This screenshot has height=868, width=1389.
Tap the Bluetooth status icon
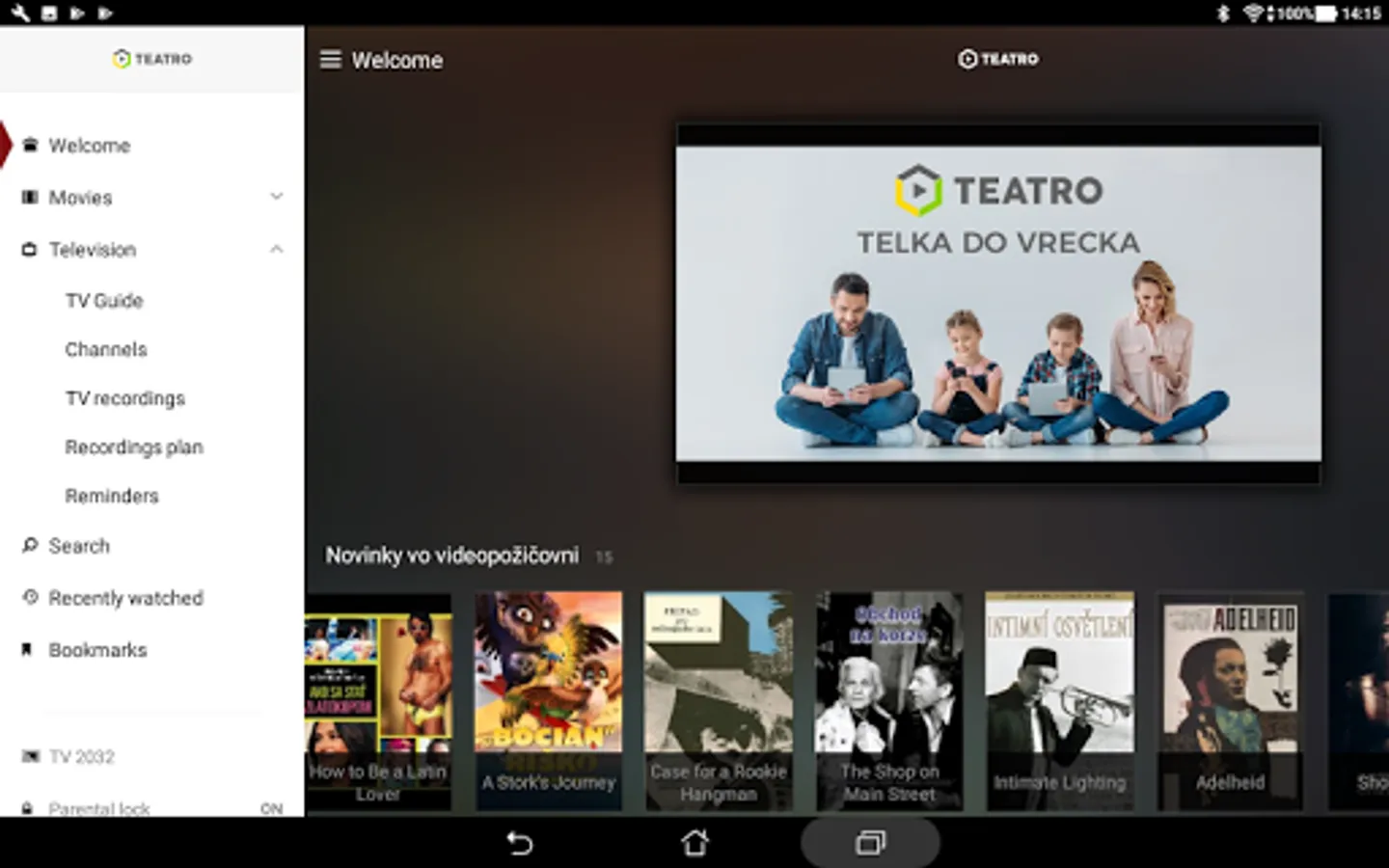coord(1223,14)
